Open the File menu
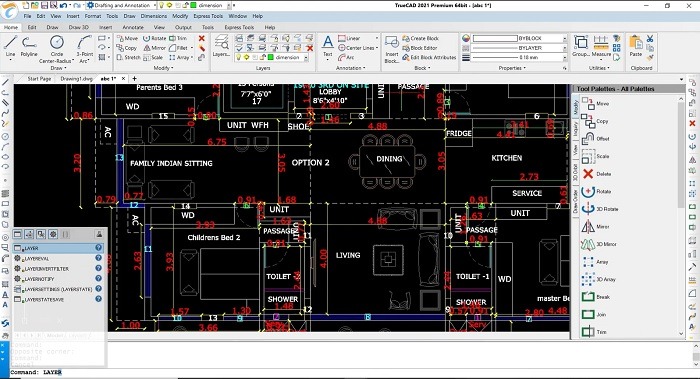Viewport: 700px width, 379px height. pyautogui.click(x=27, y=16)
